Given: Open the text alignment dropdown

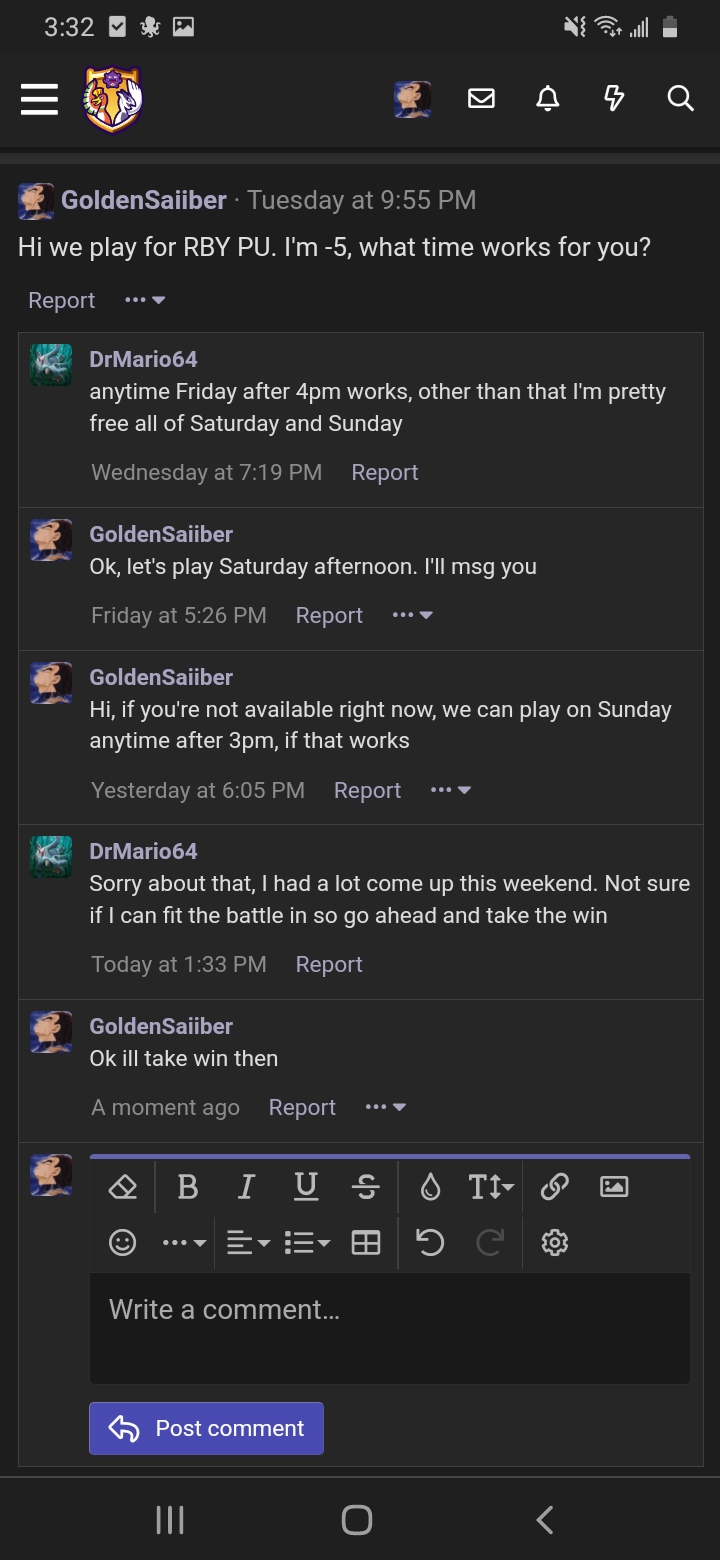Looking at the screenshot, I should pos(247,1243).
